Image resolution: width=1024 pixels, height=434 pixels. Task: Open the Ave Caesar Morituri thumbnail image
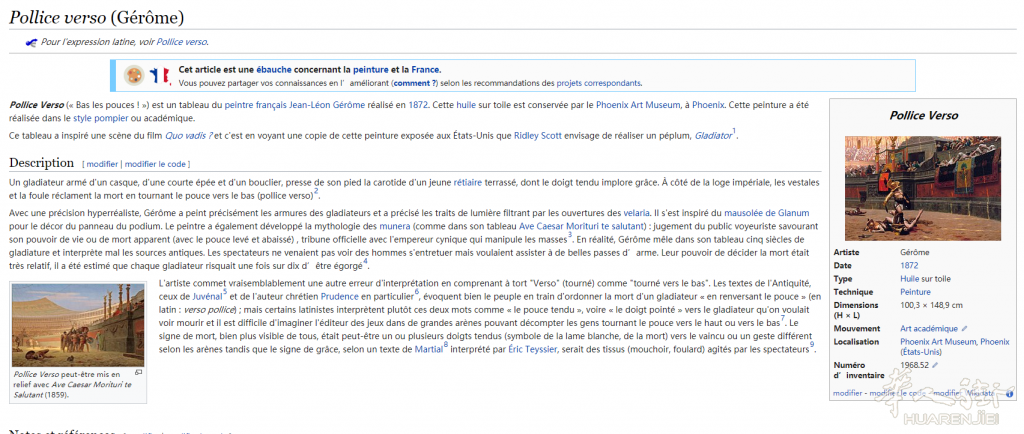tap(78, 326)
